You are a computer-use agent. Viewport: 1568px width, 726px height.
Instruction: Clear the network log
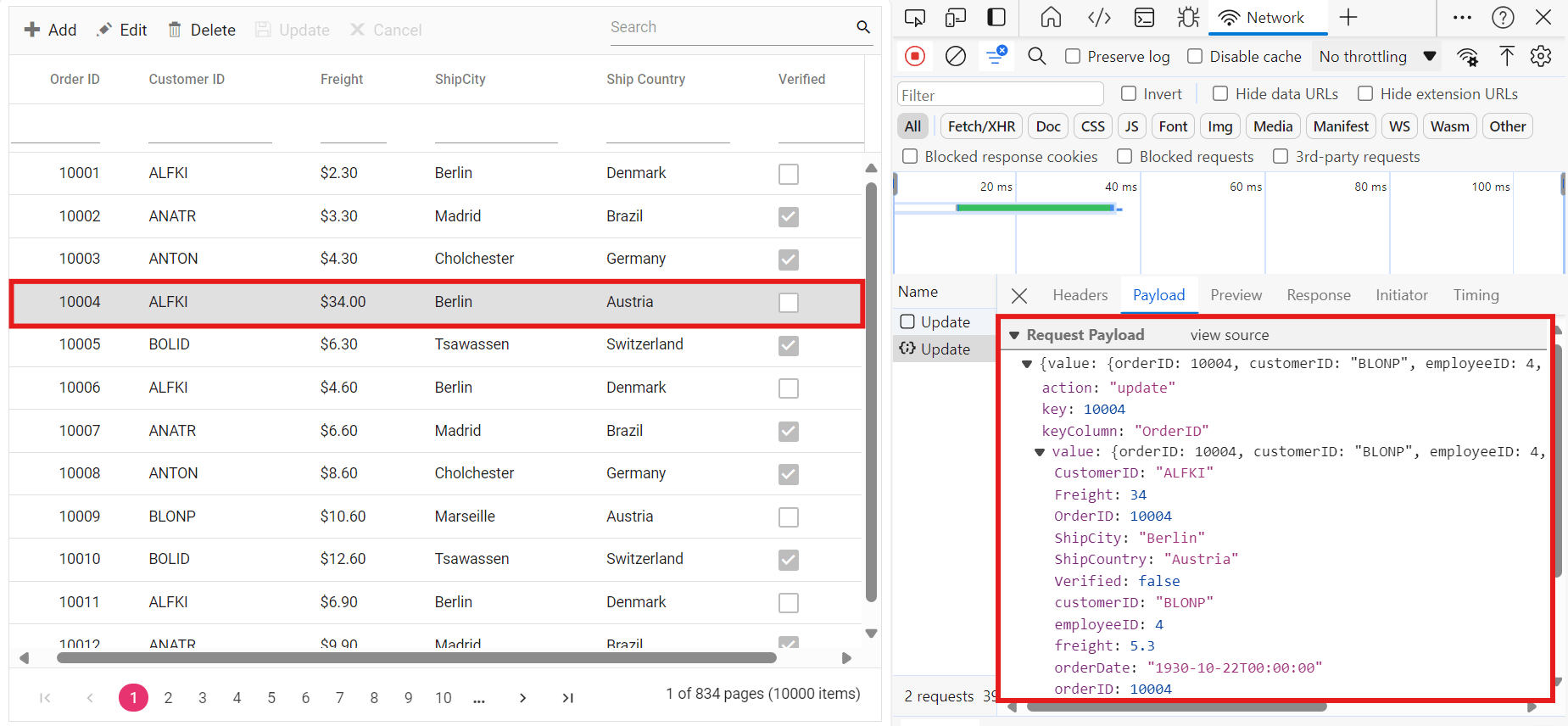point(955,56)
